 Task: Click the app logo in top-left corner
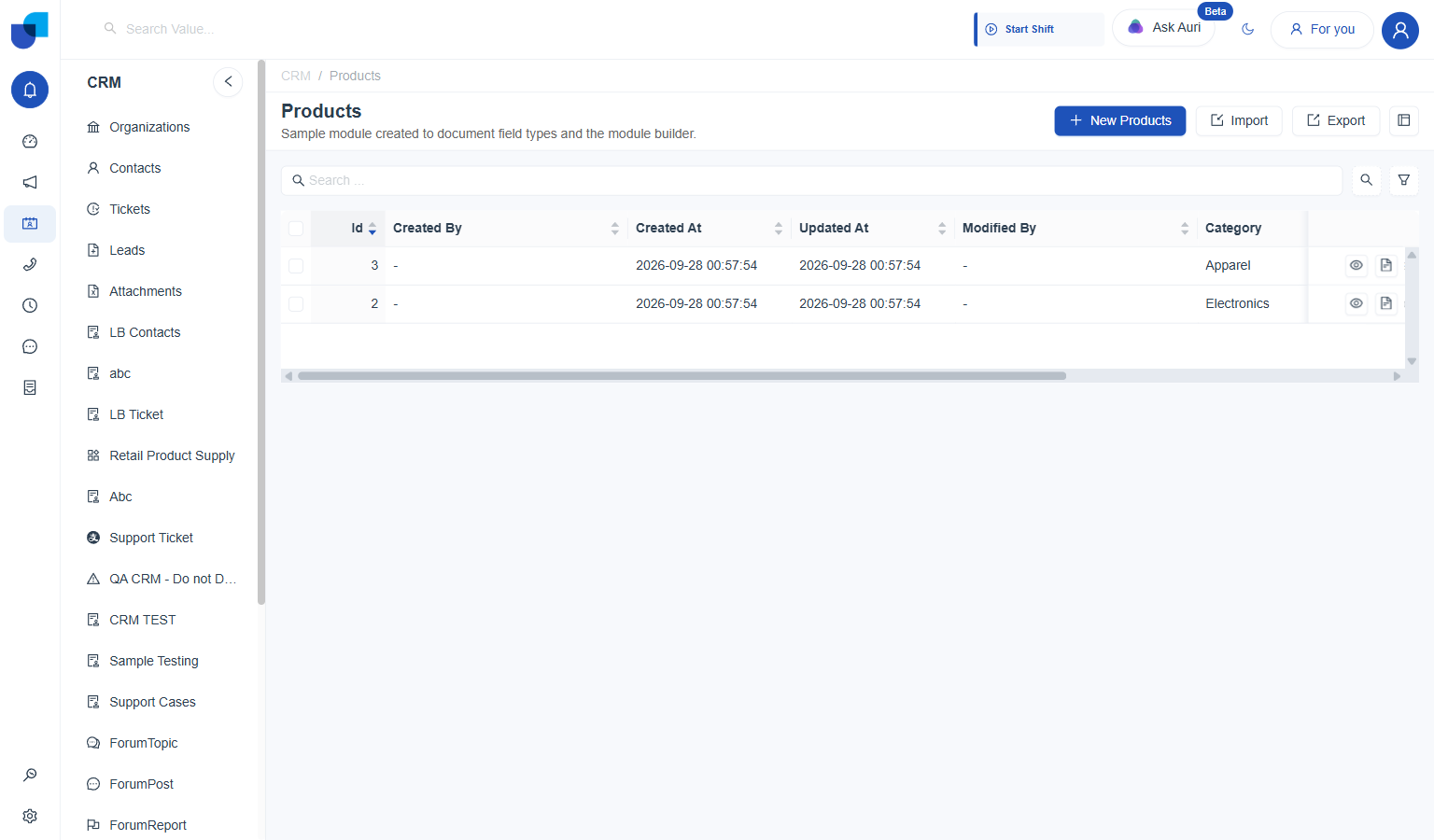pyautogui.click(x=30, y=30)
